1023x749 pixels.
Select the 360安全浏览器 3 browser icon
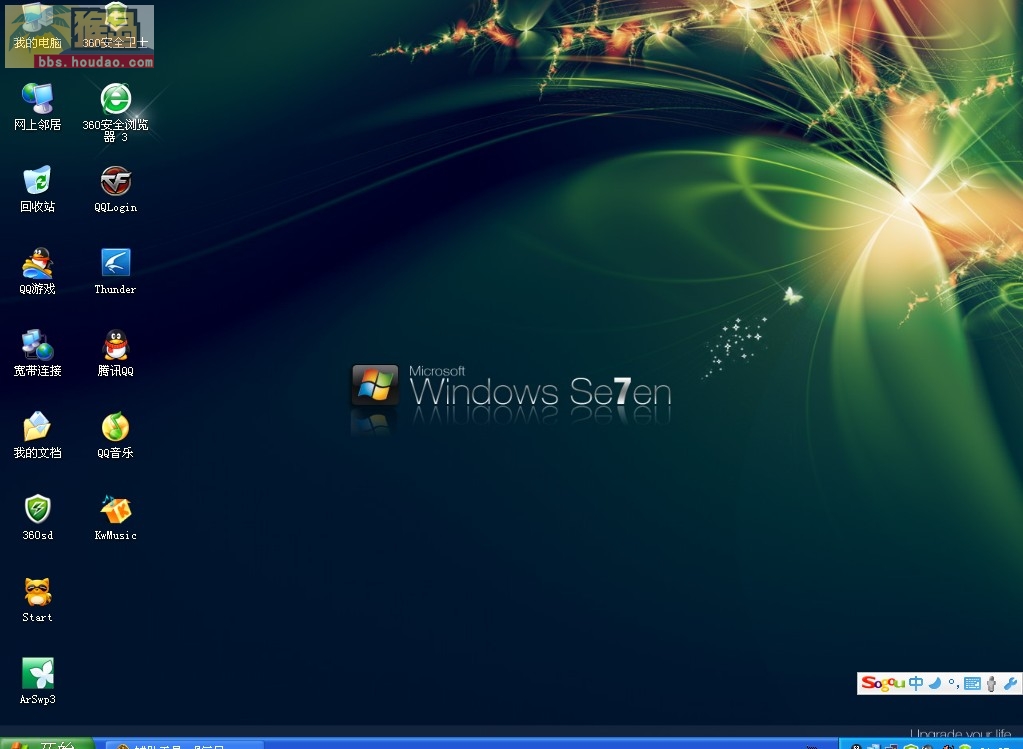click(x=115, y=112)
